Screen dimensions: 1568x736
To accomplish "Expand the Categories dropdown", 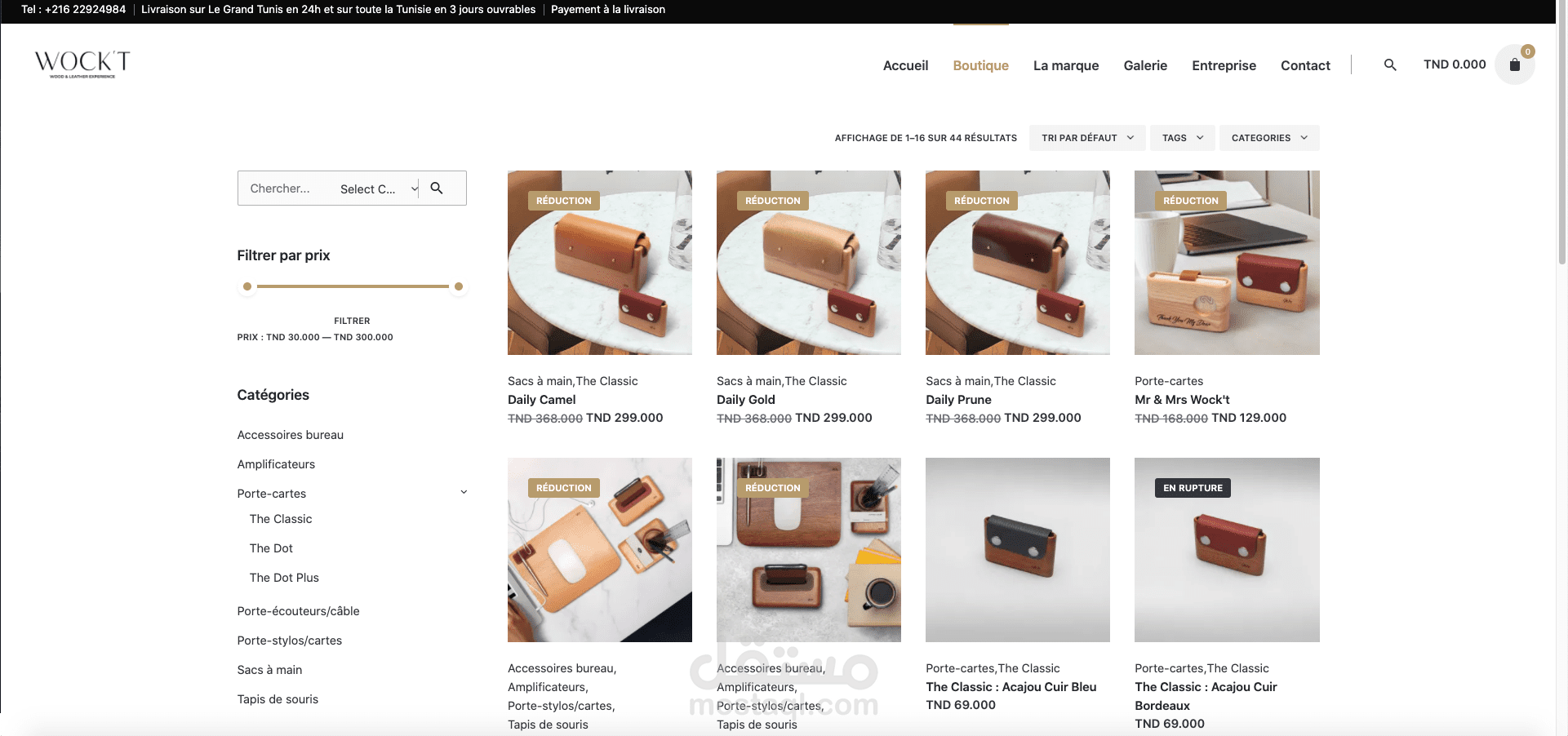I will [x=1269, y=138].
